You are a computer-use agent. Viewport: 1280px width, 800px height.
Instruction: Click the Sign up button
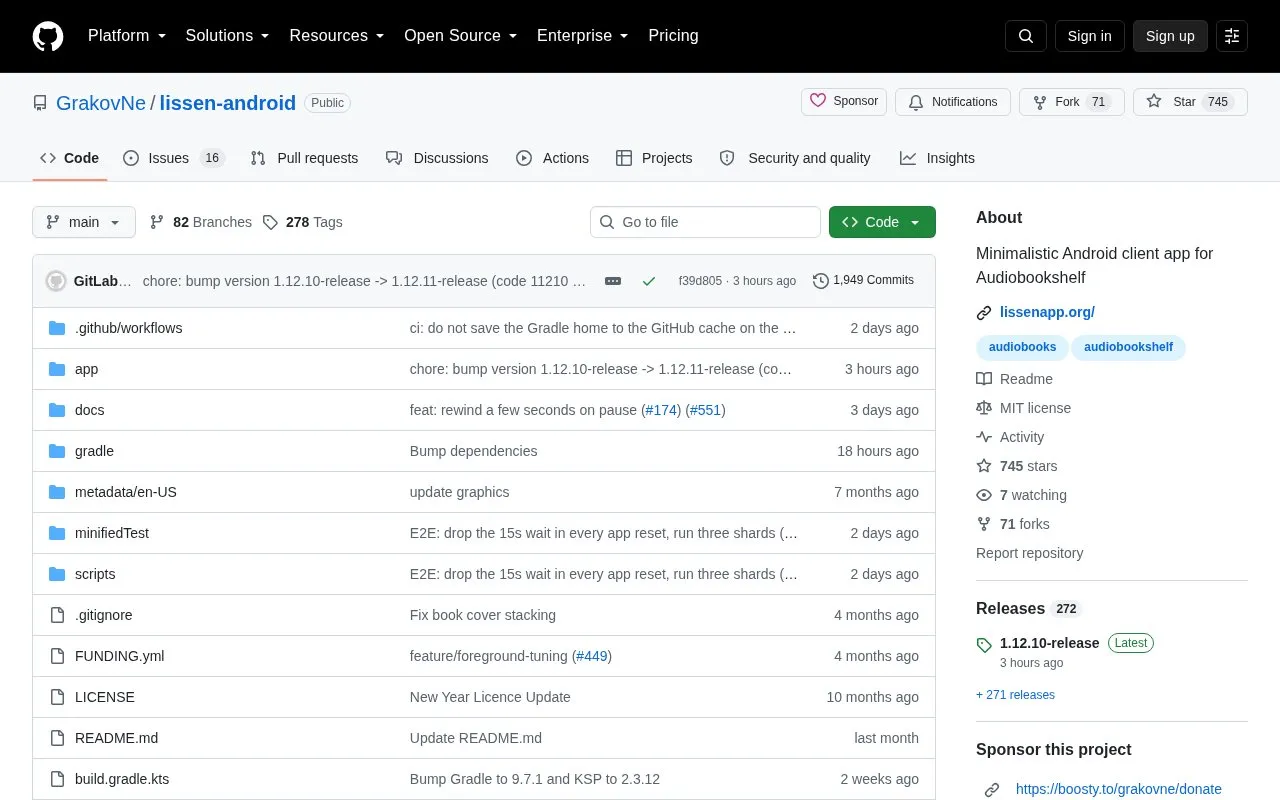pyautogui.click(x=1170, y=36)
